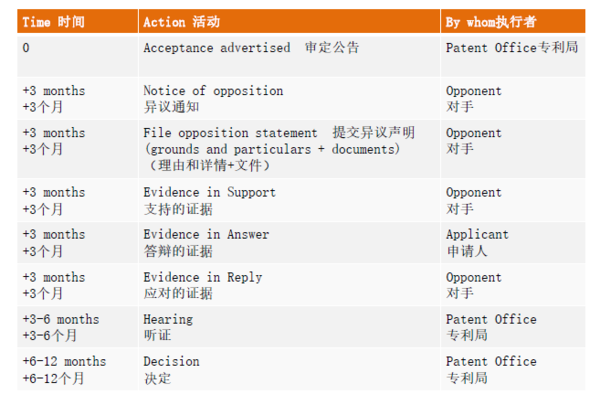Select the Applicant 申请人 cell
The height and width of the screenshot is (394, 600).
(513, 243)
